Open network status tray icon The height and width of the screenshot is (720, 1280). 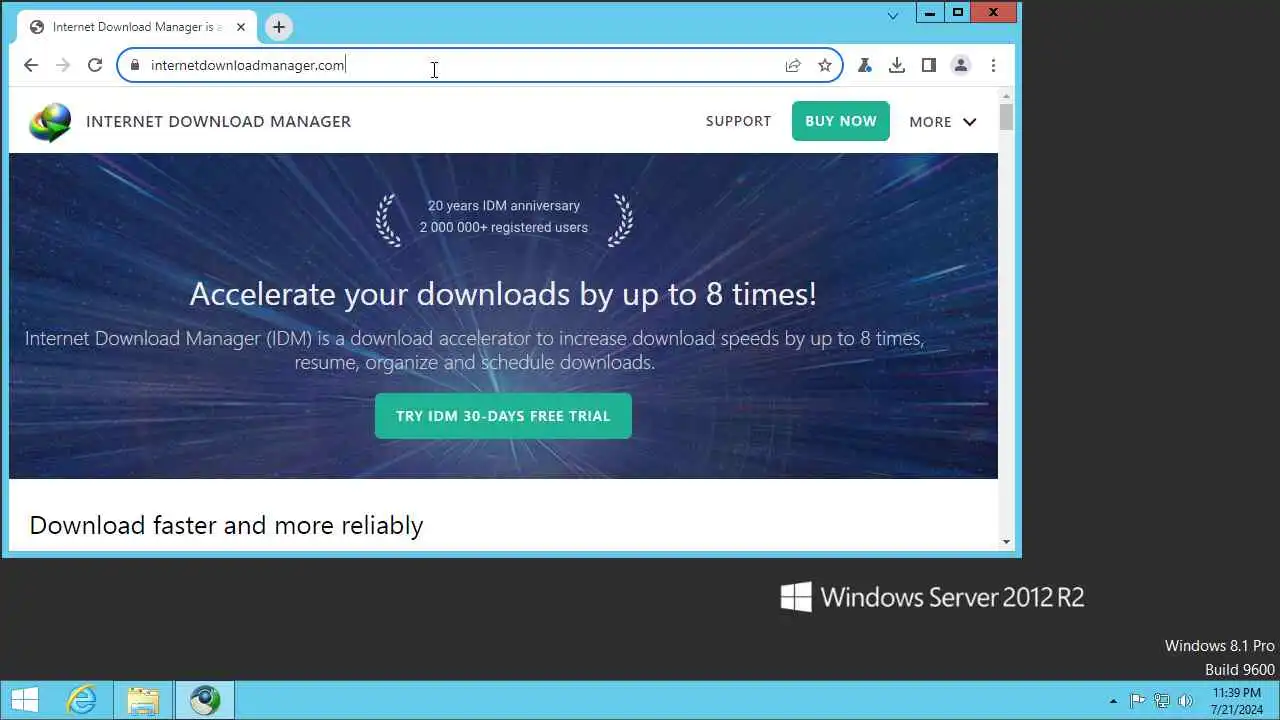point(1162,701)
